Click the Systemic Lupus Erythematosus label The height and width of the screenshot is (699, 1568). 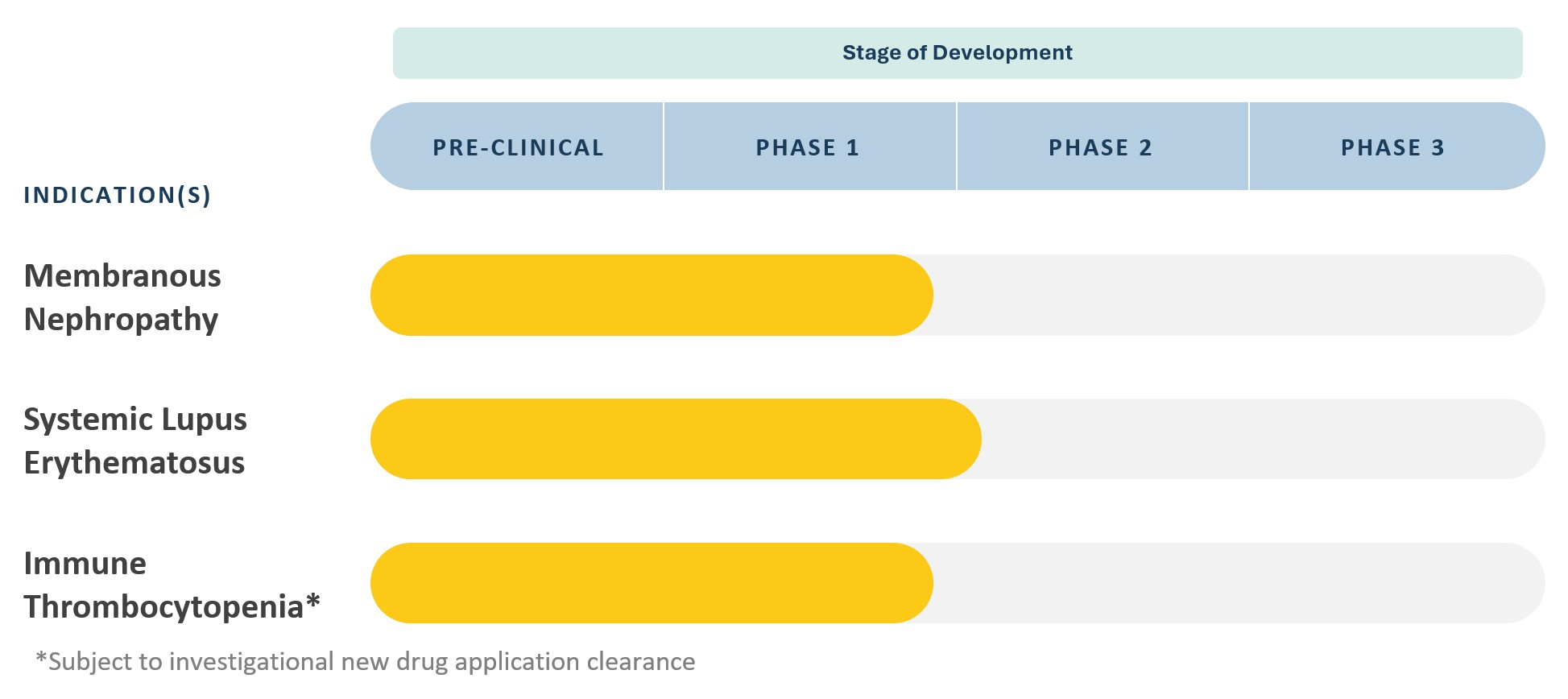pyautogui.click(x=135, y=440)
